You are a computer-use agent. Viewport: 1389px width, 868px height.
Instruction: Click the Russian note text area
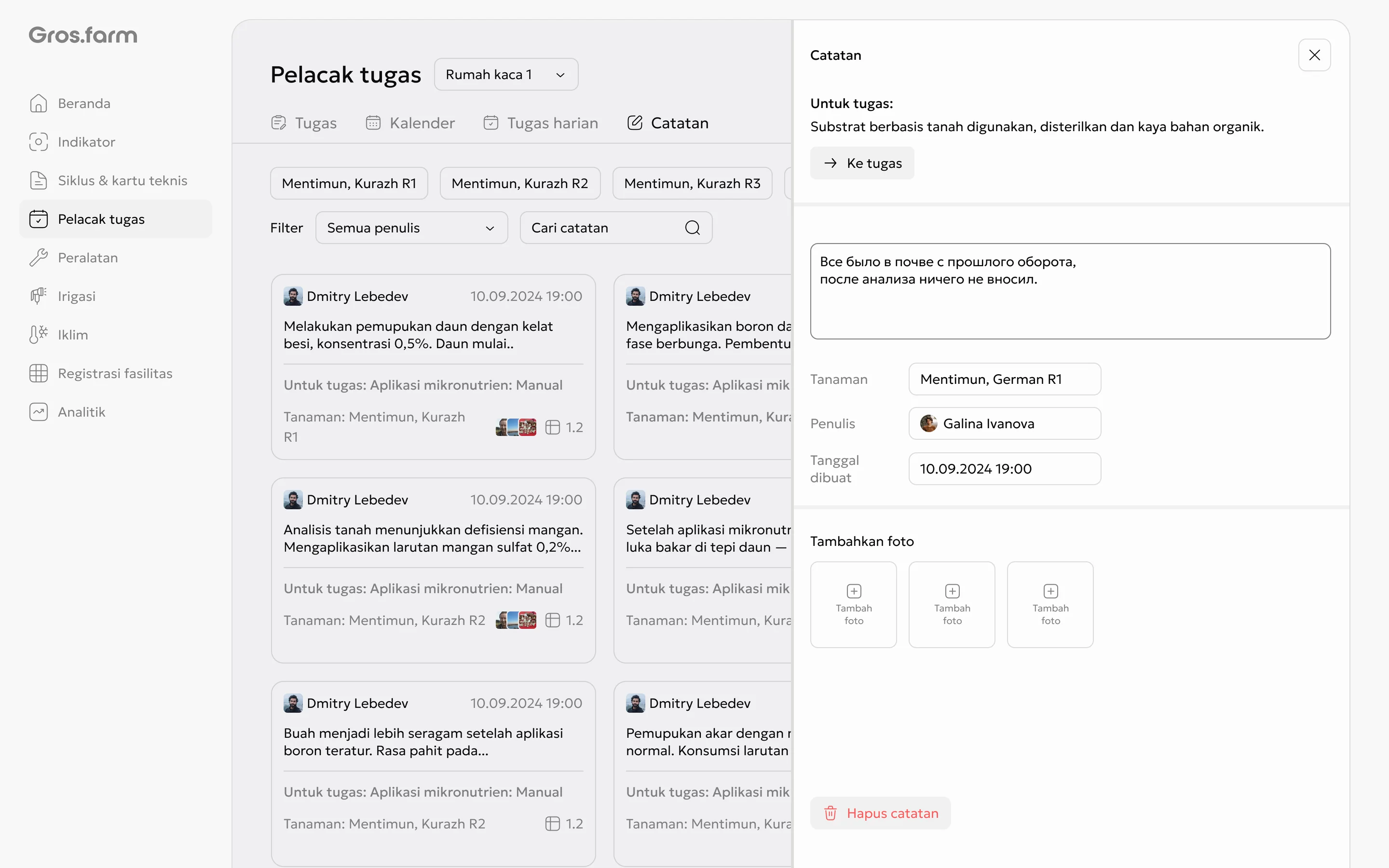click(x=1070, y=291)
